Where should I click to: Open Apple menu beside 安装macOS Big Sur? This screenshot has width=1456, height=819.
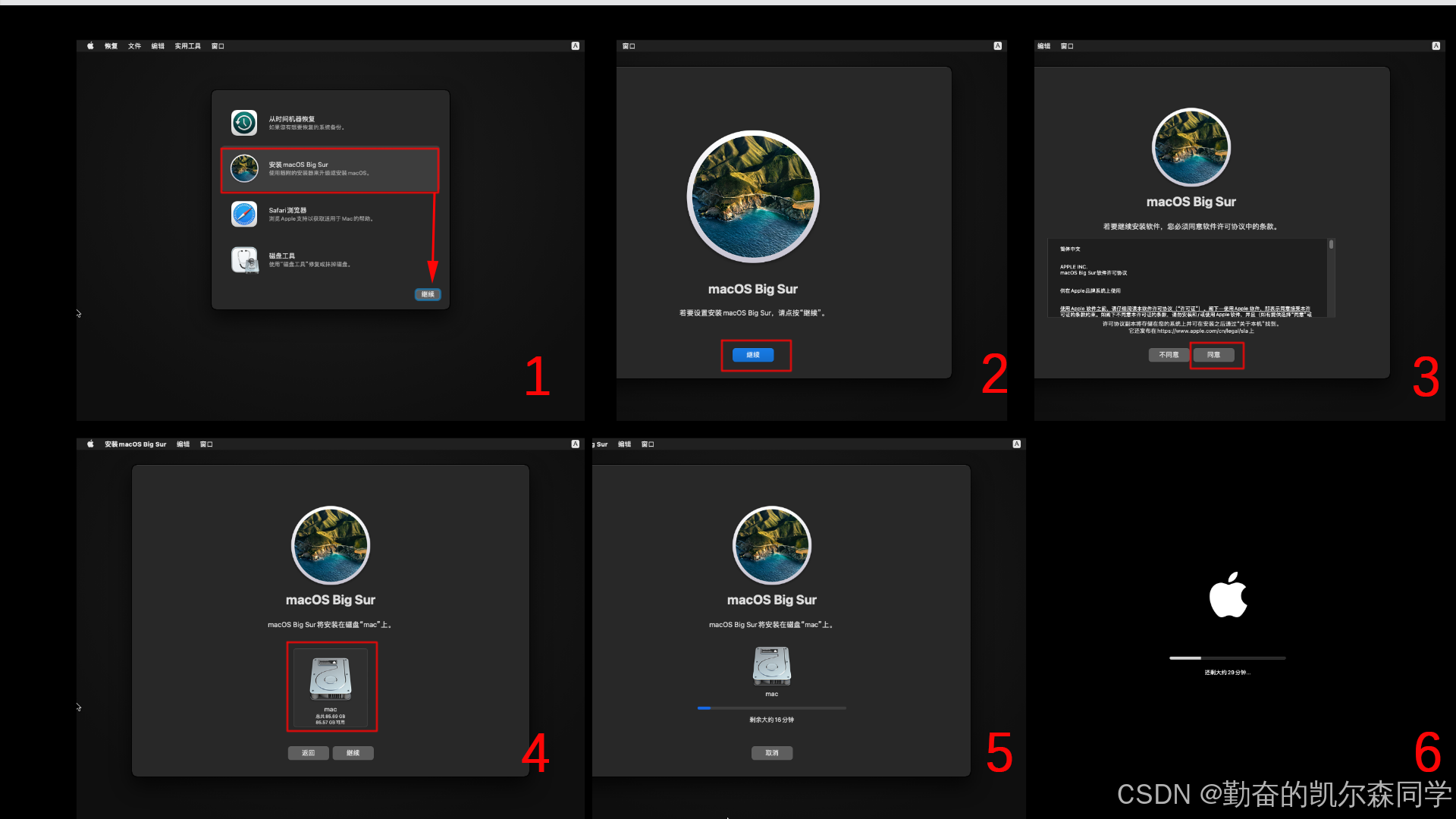(90, 444)
